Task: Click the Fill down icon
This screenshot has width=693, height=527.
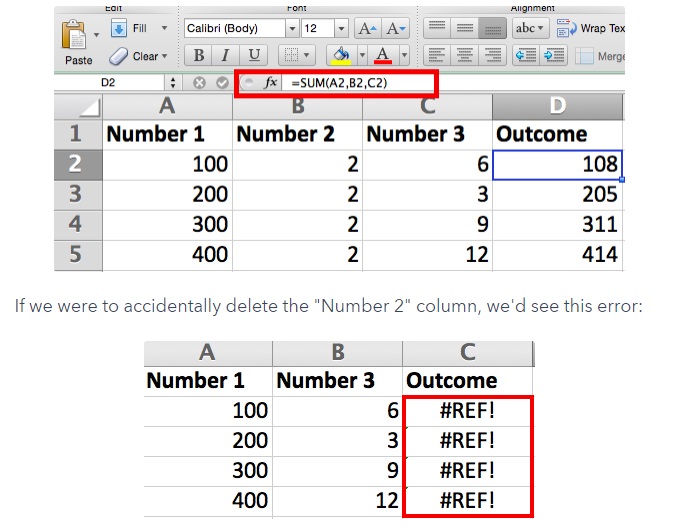Action: pos(118,28)
